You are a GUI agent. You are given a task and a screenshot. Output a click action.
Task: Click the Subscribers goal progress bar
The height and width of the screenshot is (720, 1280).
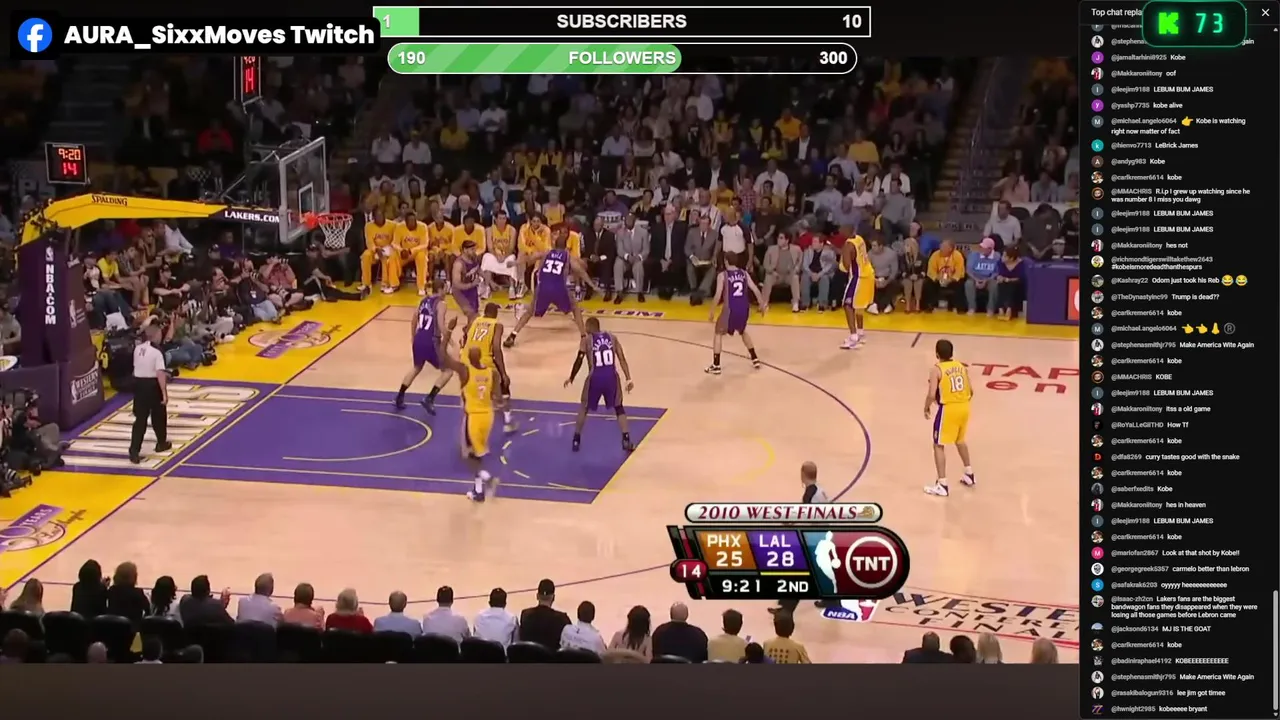pyautogui.click(x=624, y=21)
